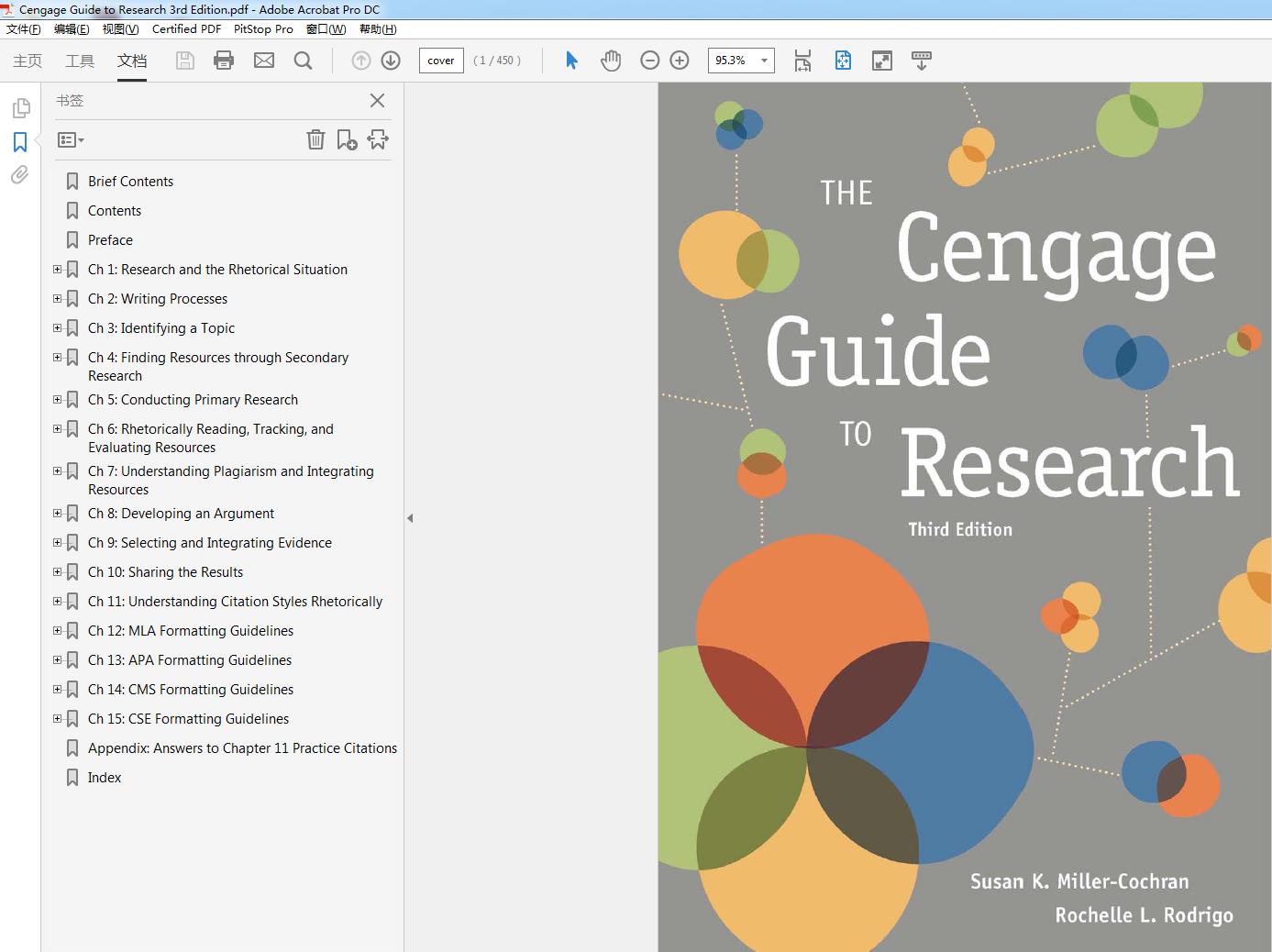Viewport: 1272px width, 952px height.
Task: Jump to Ch 11 Understanding Citation Styles
Action: tap(235, 602)
